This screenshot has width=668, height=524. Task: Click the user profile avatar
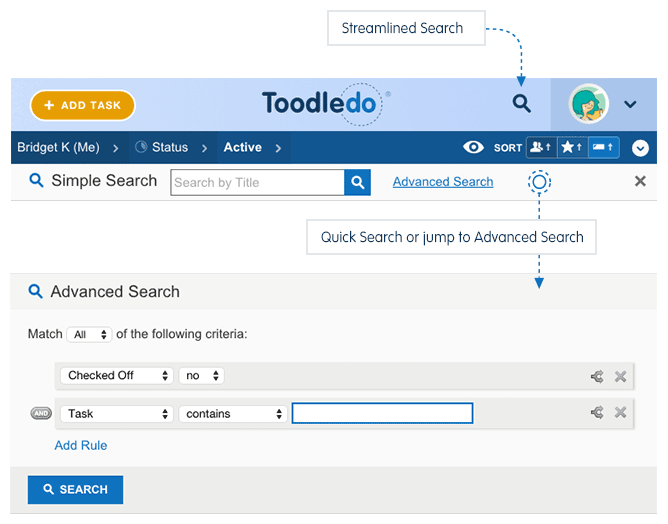589,104
